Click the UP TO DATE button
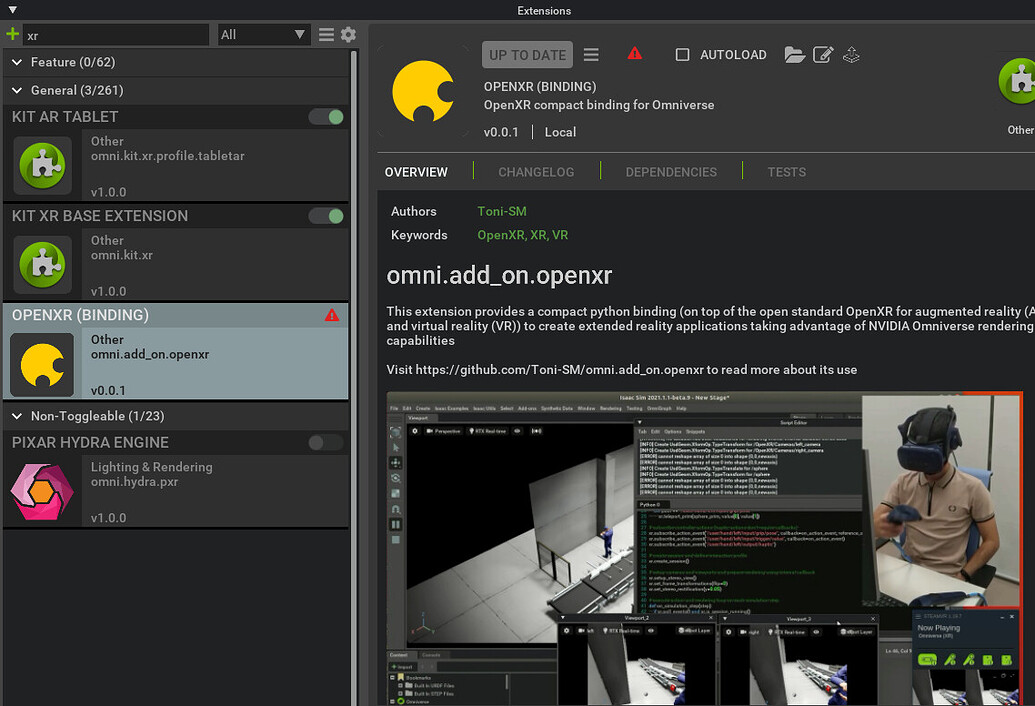The height and width of the screenshot is (706, 1035). point(527,54)
